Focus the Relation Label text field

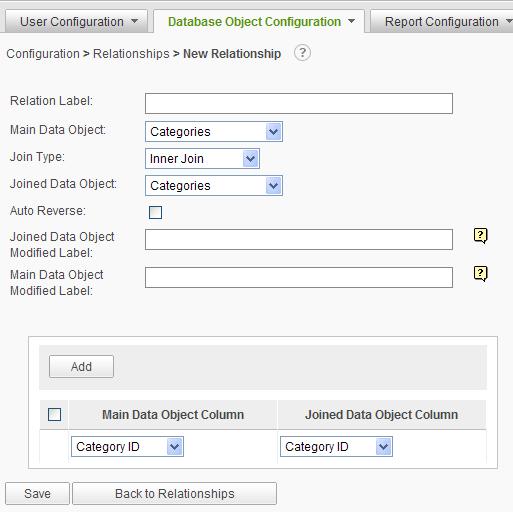(x=299, y=103)
